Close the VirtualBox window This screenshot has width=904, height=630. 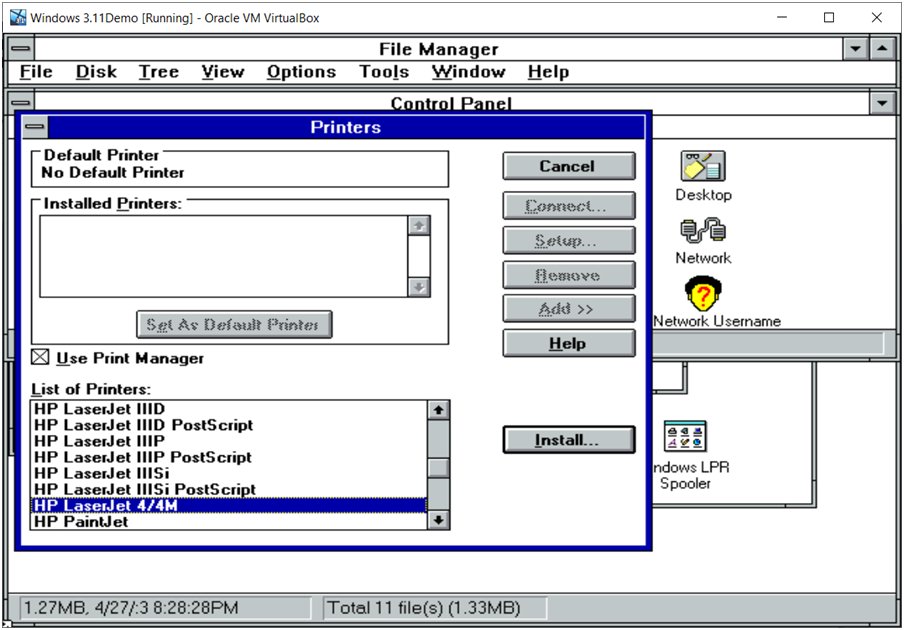[876, 17]
